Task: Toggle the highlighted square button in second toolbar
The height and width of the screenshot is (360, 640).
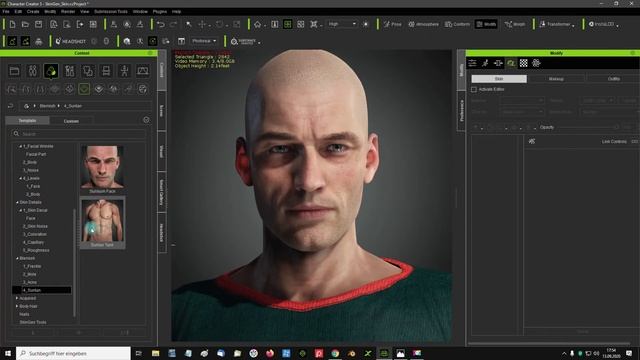Action: [153, 41]
